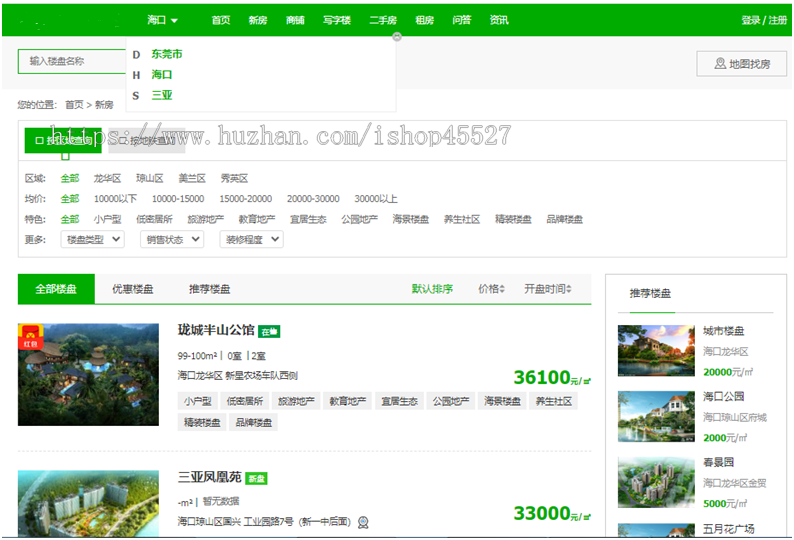Open the 首页 nav item
This screenshot has width=794, height=540.
(221, 20)
